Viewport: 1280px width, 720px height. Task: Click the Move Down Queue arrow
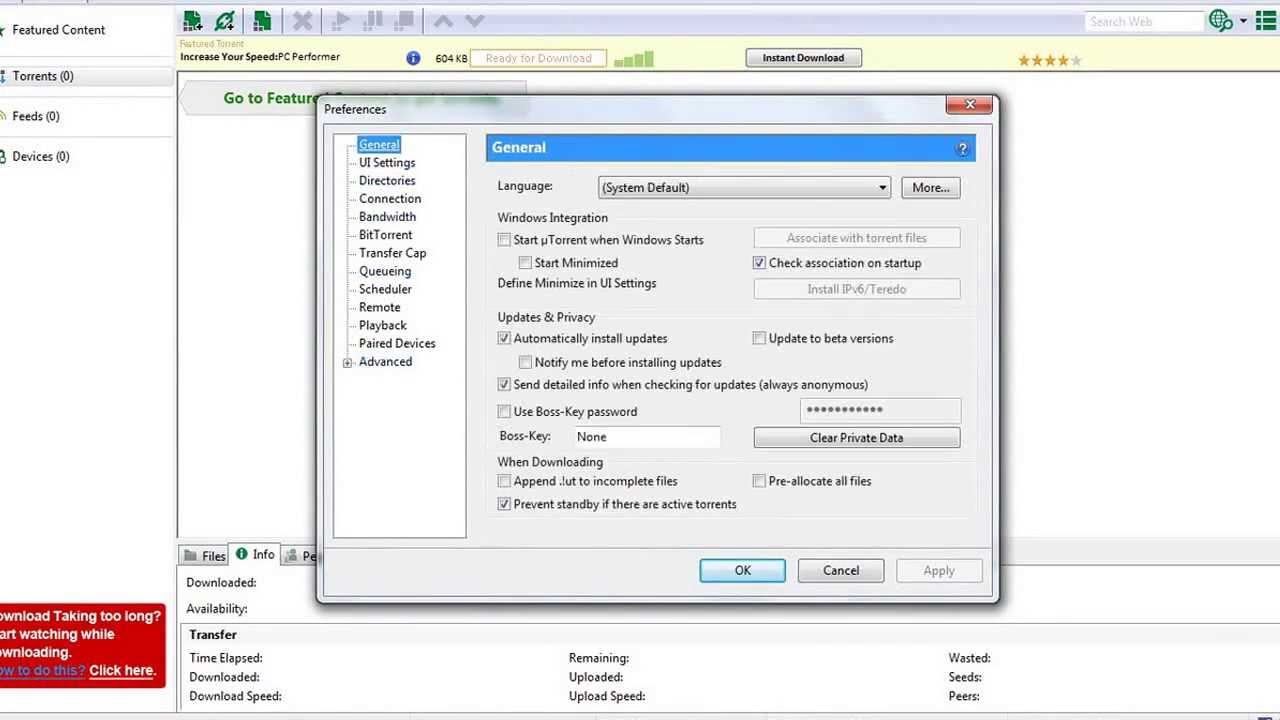[x=475, y=20]
